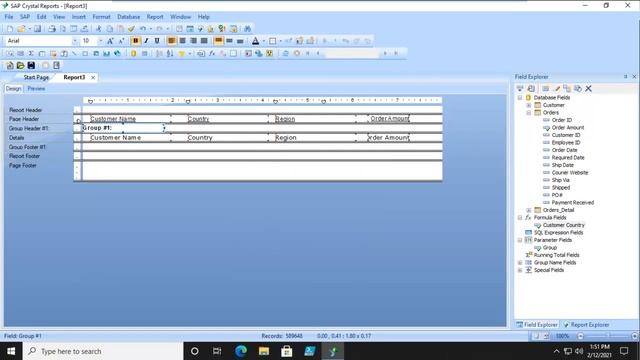Click the Insert Line tool icon
Screen dimensions: 640x360
tap(74, 53)
